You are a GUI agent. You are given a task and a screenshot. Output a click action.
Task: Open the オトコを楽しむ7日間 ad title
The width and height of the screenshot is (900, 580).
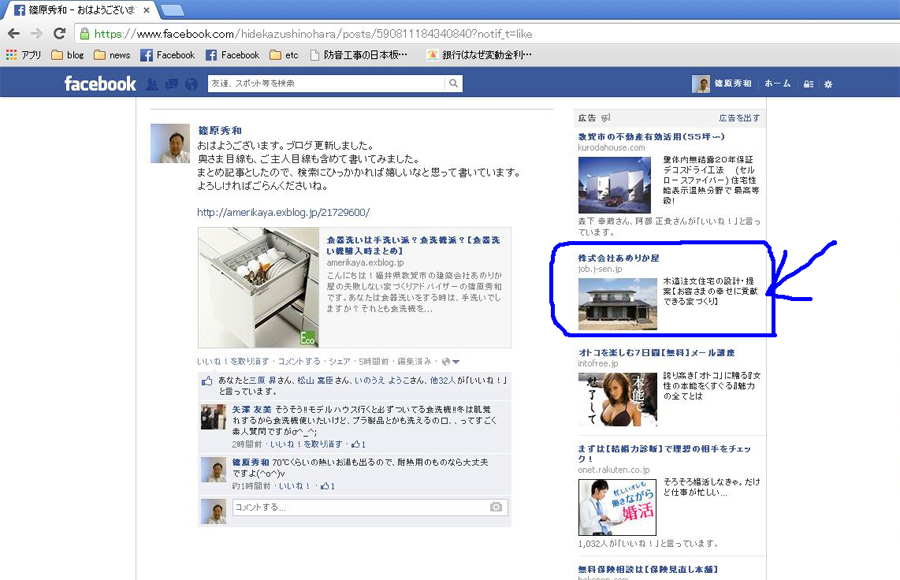[656, 353]
